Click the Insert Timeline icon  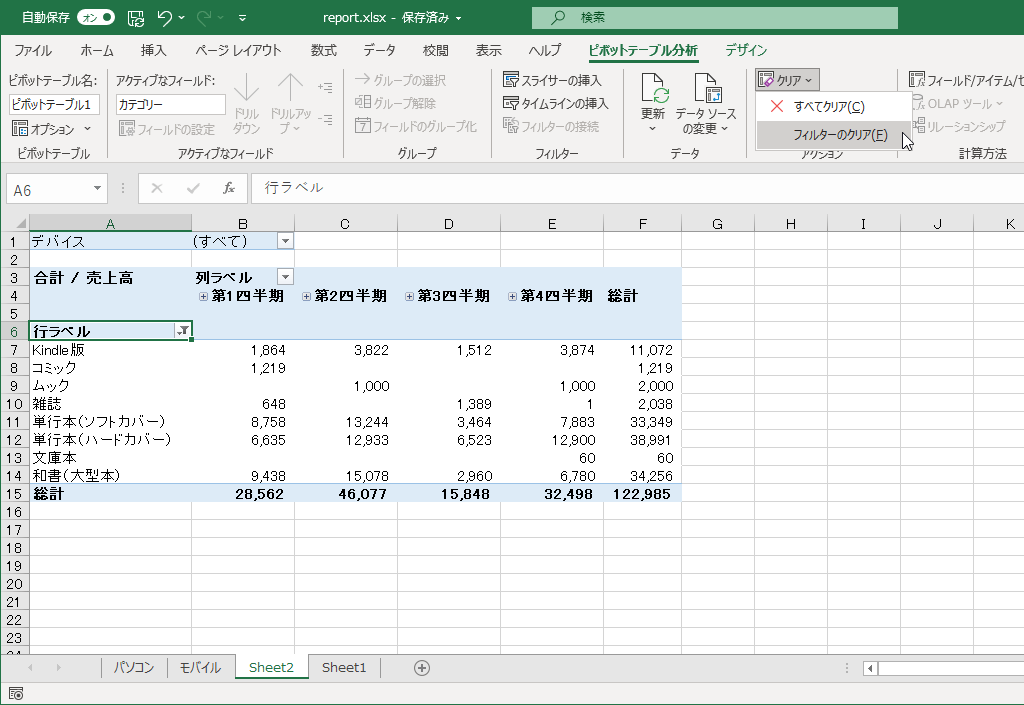[511, 103]
